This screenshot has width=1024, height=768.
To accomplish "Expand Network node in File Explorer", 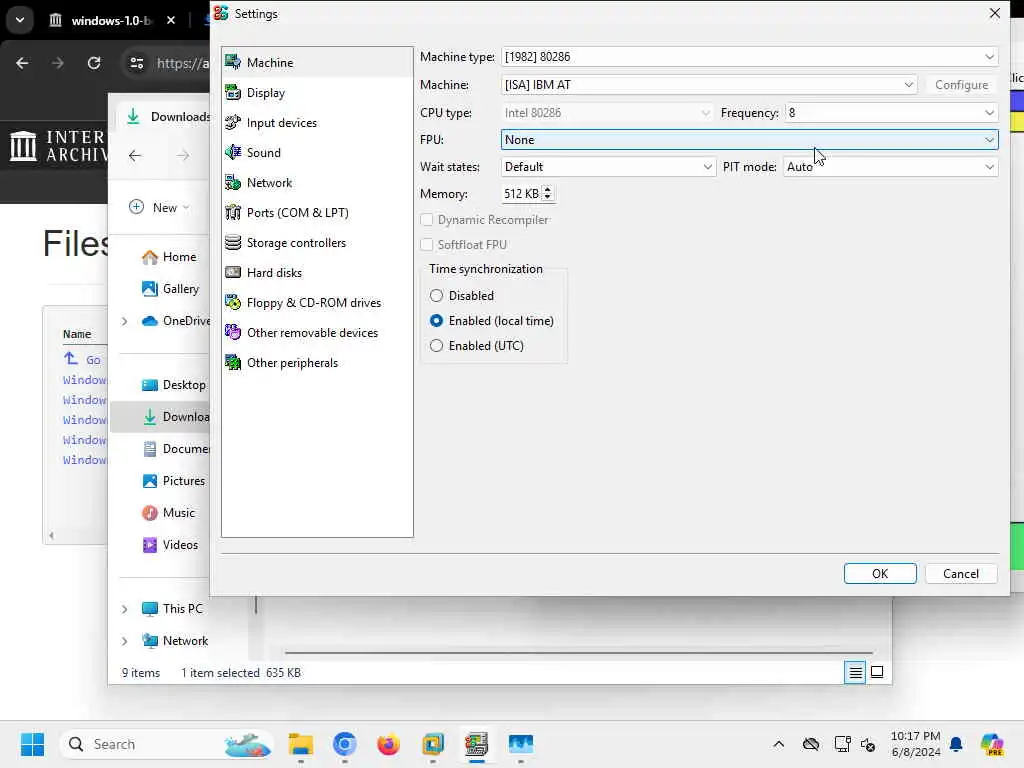I will click(x=124, y=641).
